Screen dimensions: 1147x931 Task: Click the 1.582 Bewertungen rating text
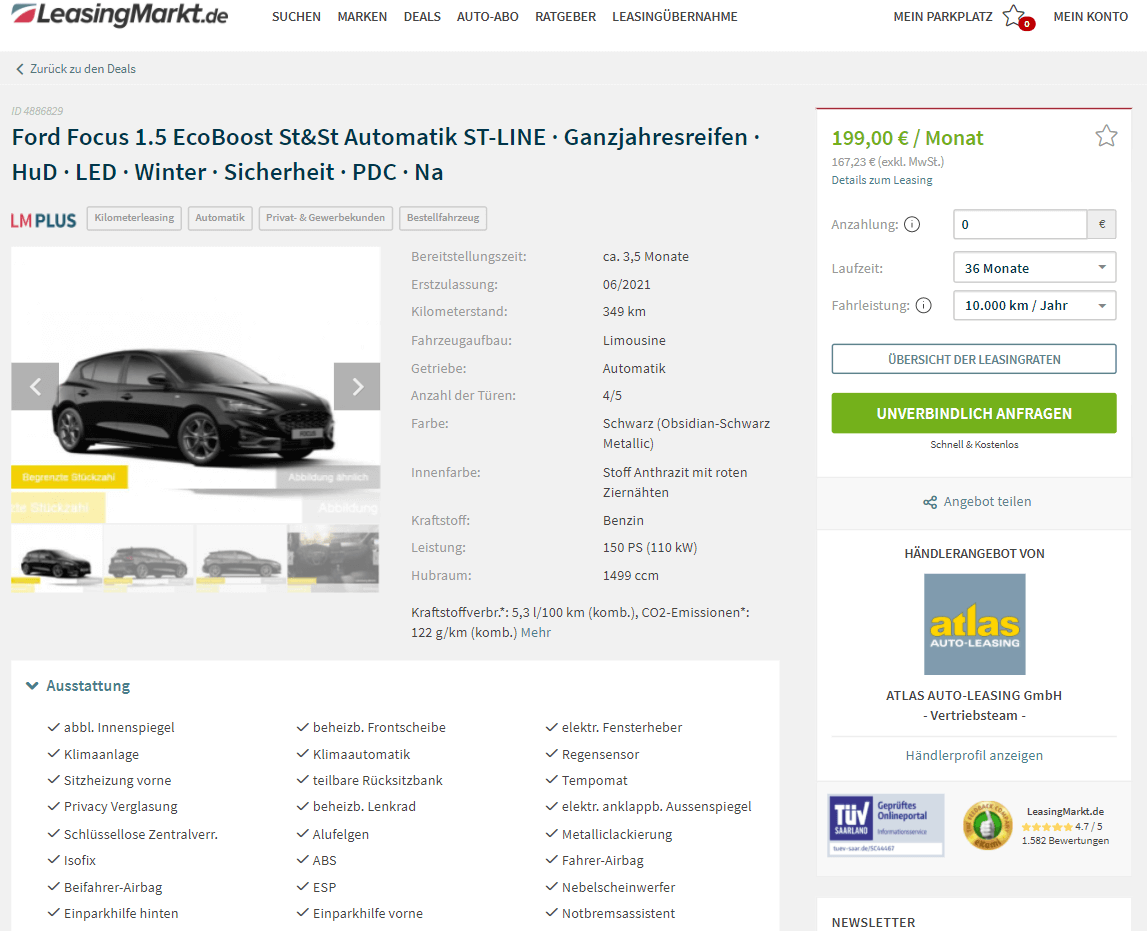[x=1065, y=841]
